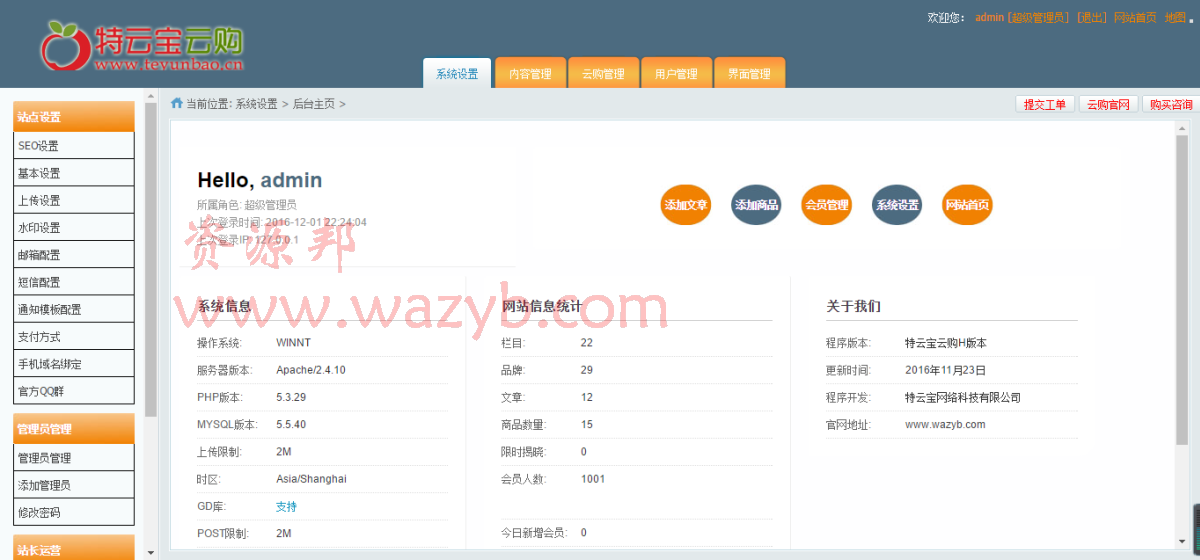Open 管理员管理 sidebar item
Viewport: 1200px width, 560px height.
click(74, 458)
